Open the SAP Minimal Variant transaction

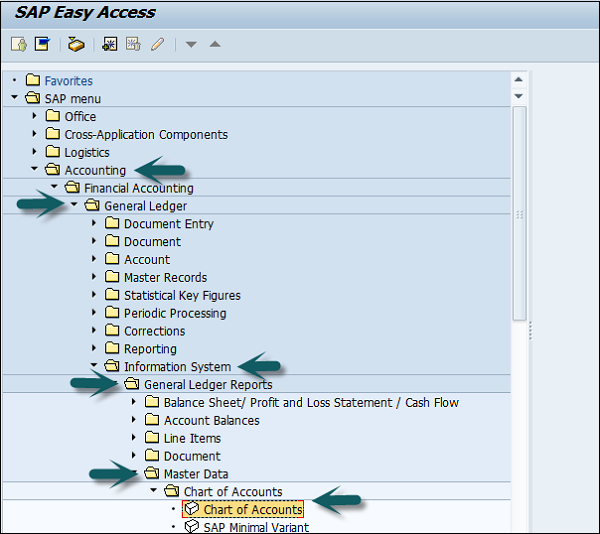coord(256,527)
